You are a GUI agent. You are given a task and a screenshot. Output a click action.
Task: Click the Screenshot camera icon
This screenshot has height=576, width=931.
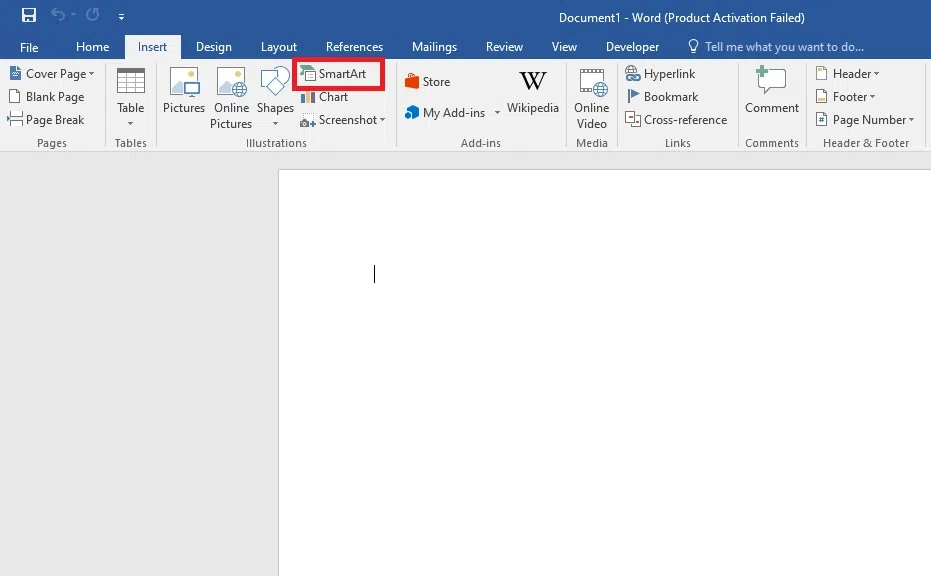pos(307,121)
